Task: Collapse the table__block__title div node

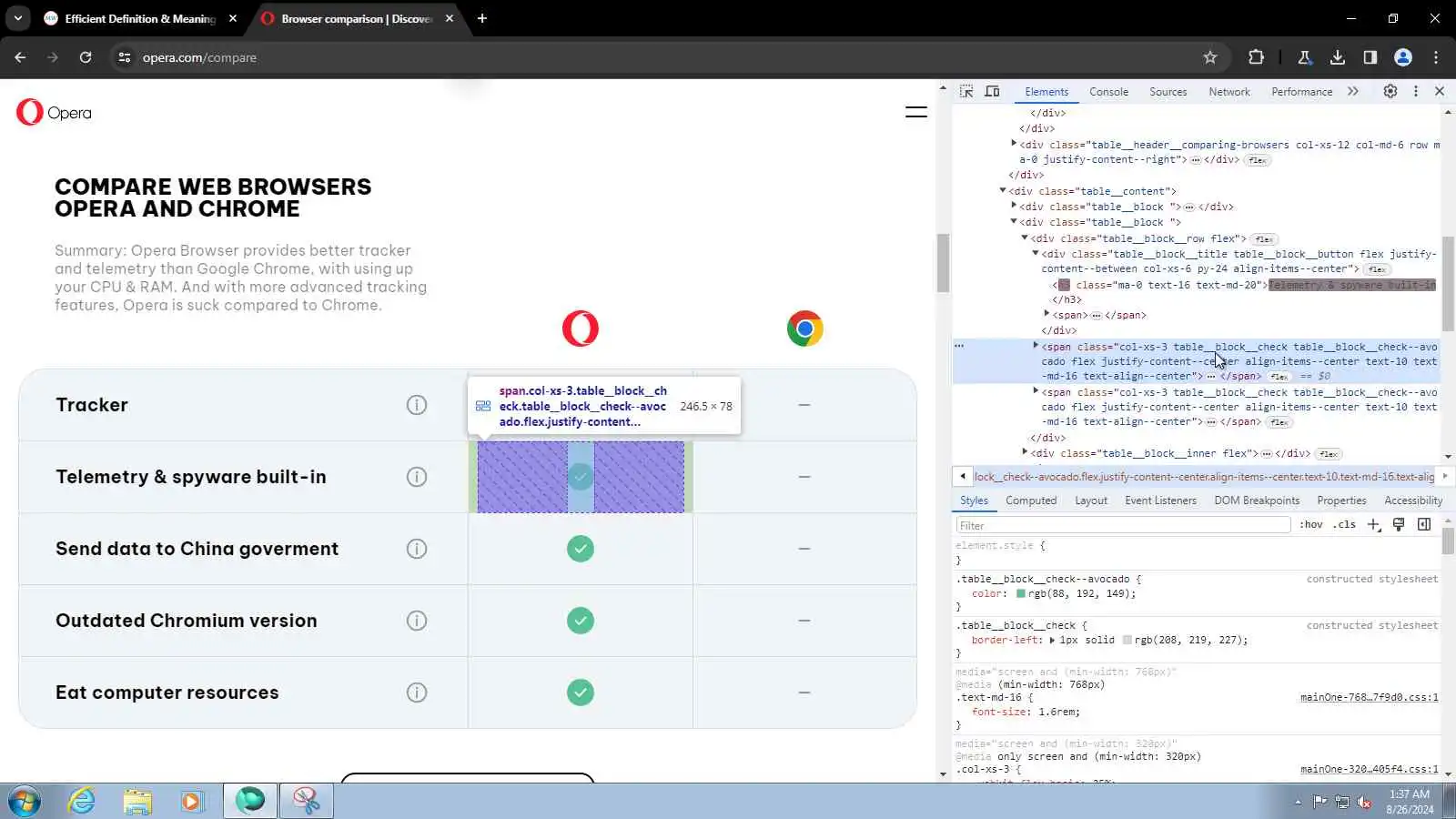Action: pos(1036,254)
